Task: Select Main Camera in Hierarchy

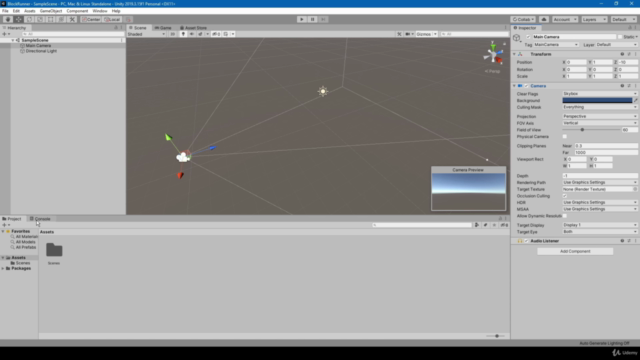Action: [x=38, y=46]
